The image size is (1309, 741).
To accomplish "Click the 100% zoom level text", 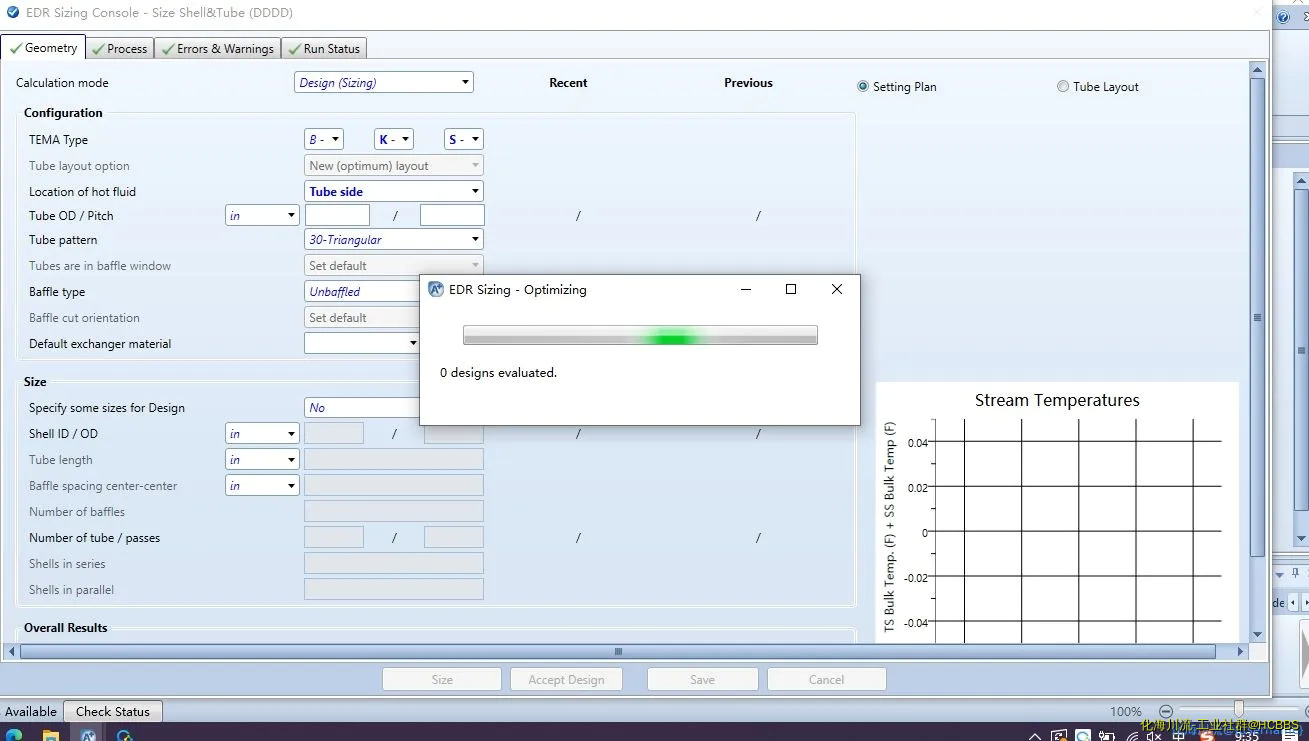I will (x=1126, y=711).
